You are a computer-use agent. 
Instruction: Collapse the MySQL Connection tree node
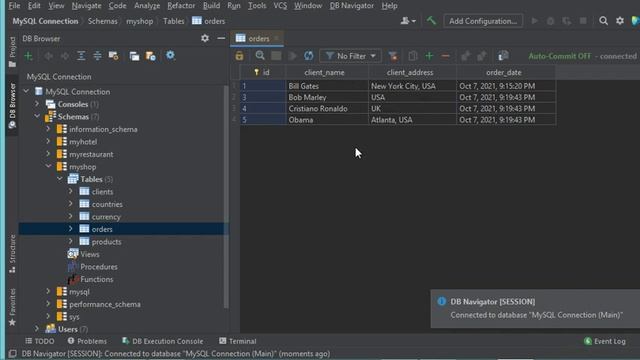26,91
